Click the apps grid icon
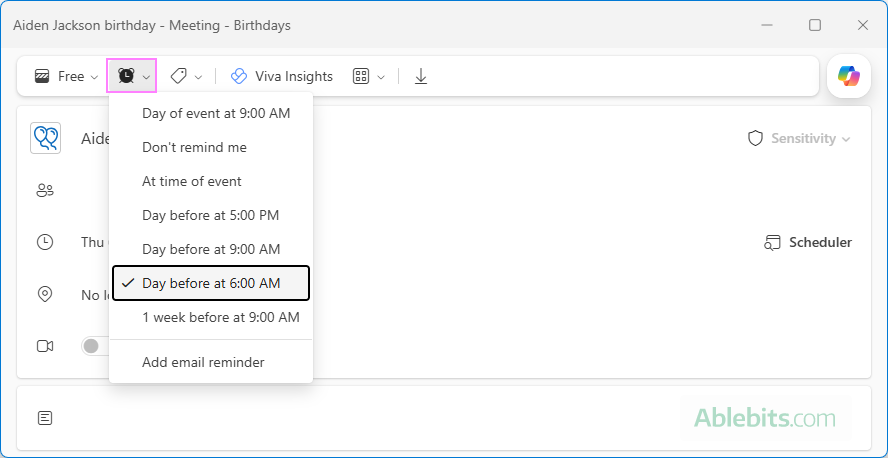The height and width of the screenshot is (458, 888). (361, 76)
